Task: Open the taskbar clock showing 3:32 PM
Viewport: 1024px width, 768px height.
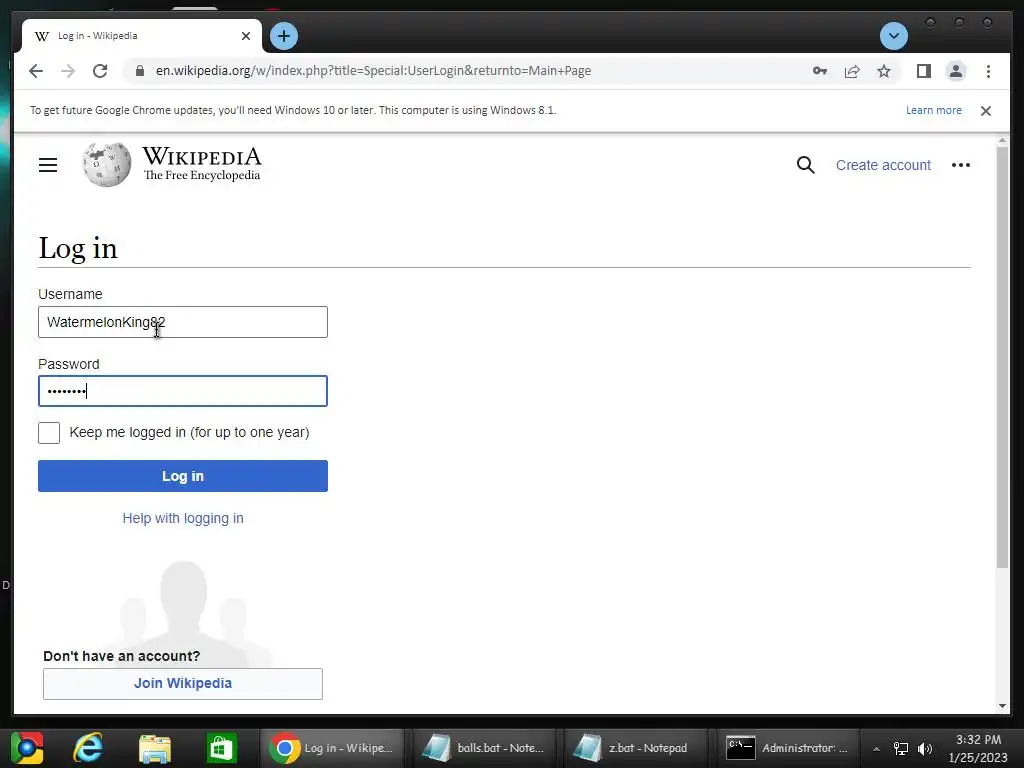Action: 978,748
